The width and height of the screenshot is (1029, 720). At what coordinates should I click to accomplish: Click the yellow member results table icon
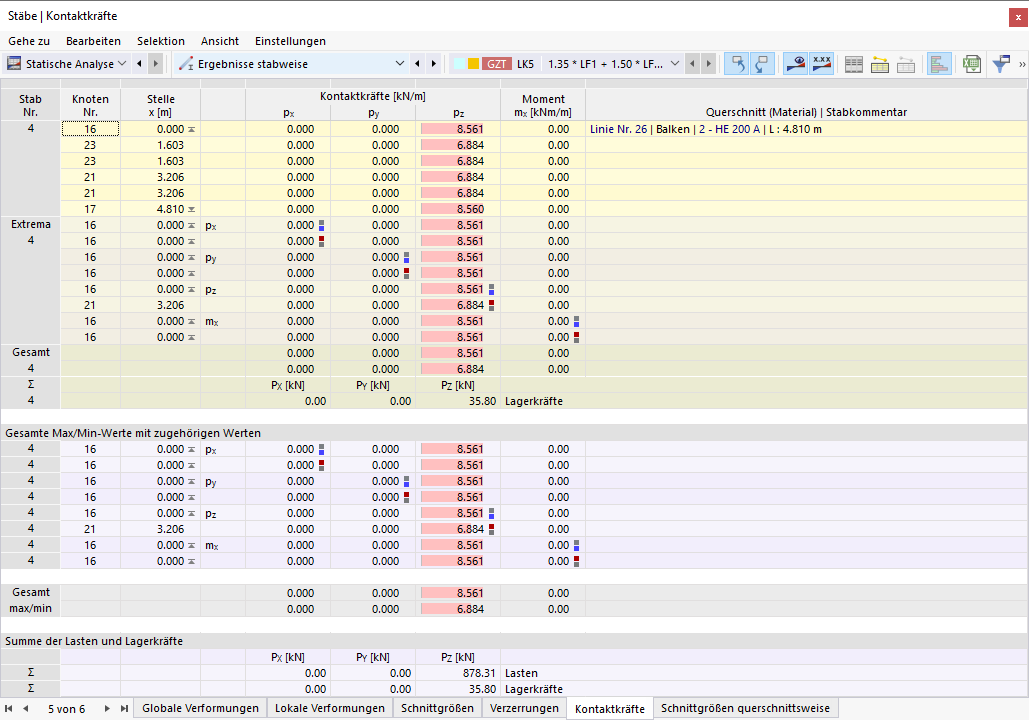click(880, 64)
